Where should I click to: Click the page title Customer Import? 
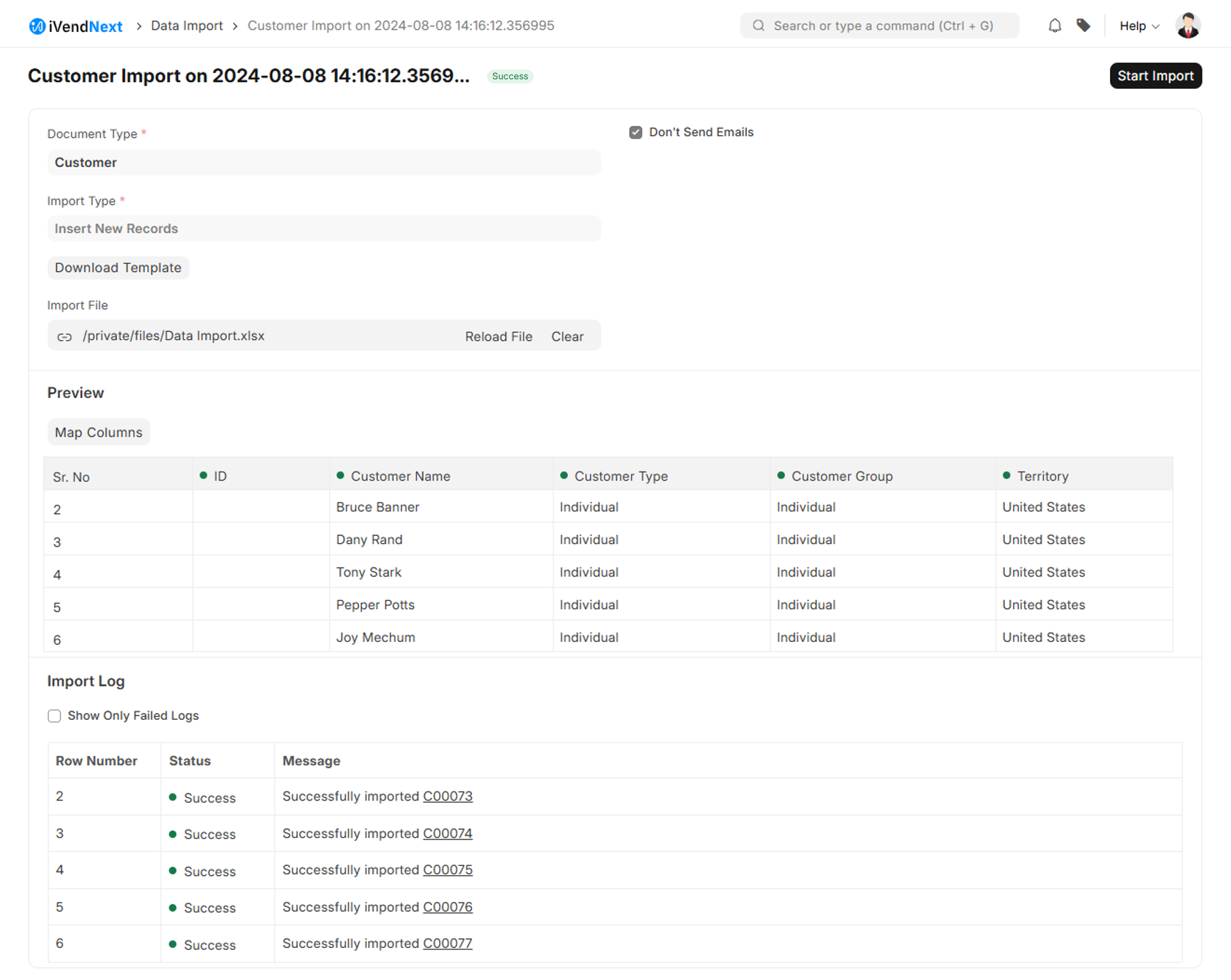click(248, 76)
